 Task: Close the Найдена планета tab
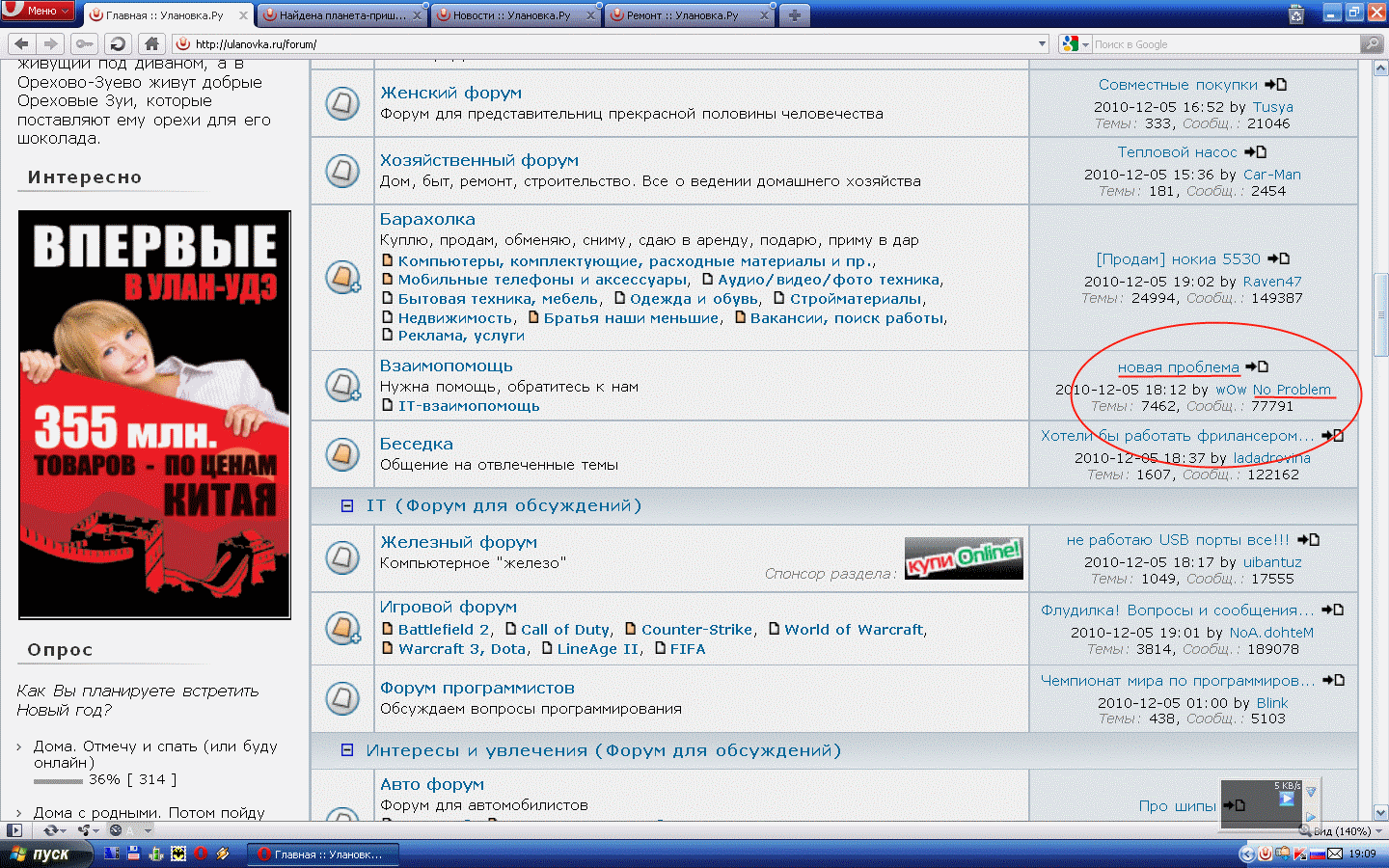[x=417, y=15]
